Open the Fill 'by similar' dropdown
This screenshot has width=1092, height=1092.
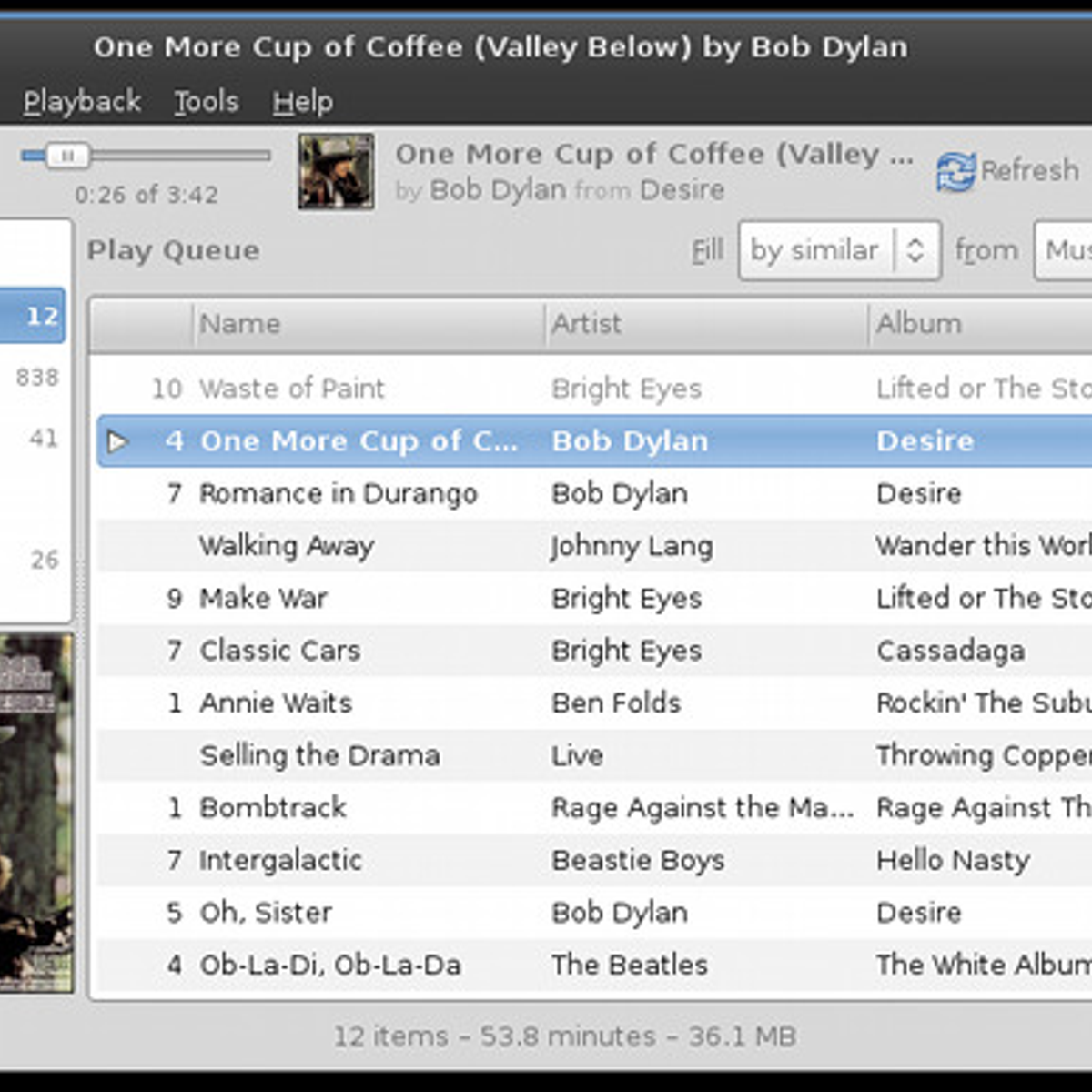839,250
